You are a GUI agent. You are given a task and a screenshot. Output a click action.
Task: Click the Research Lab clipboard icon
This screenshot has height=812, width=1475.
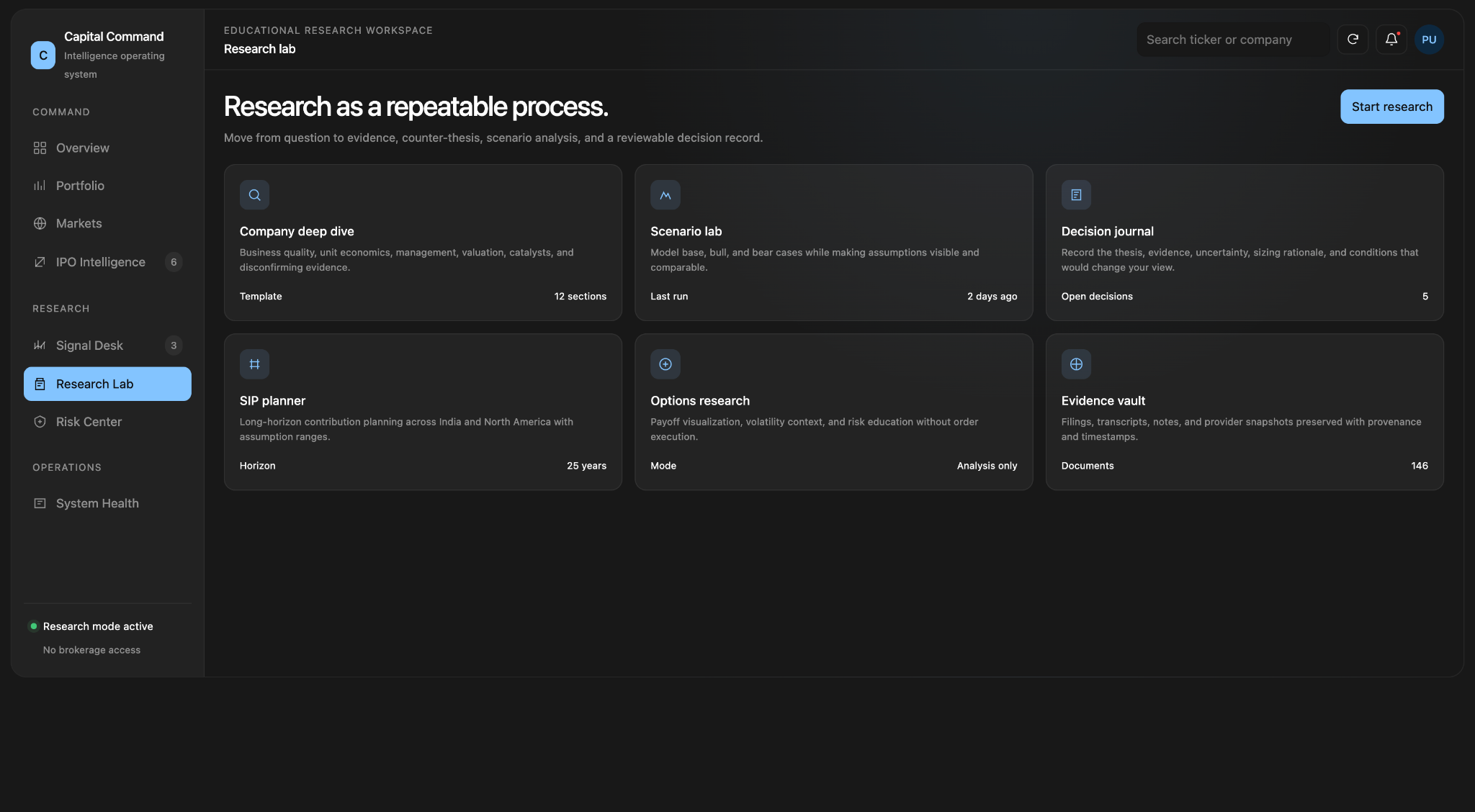click(x=40, y=384)
